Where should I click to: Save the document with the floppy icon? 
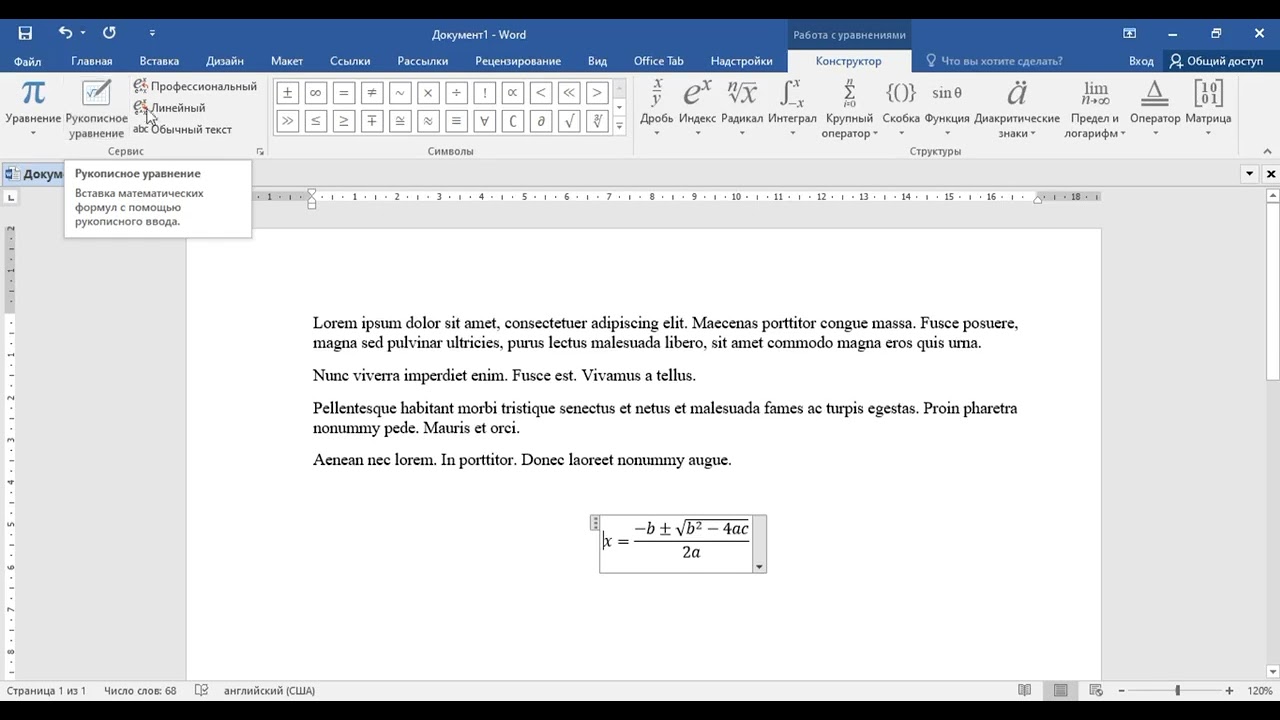(25, 33)
